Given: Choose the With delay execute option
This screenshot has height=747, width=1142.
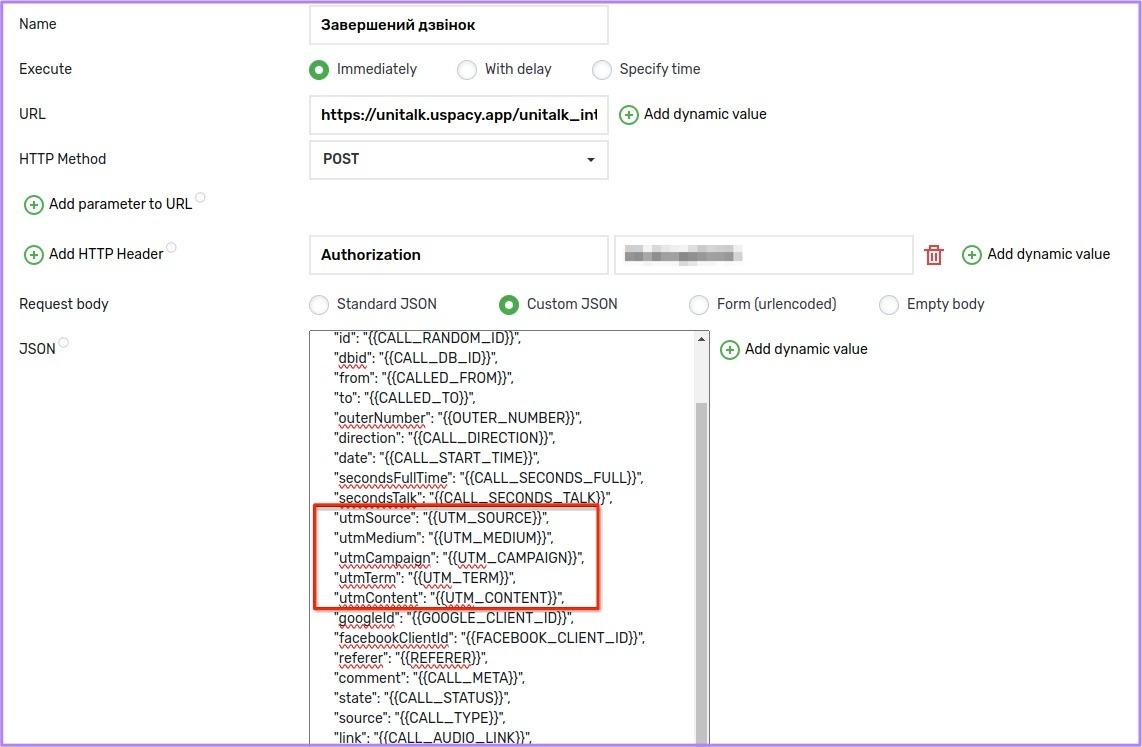Looking at the screenshot, I should point(467,70).
